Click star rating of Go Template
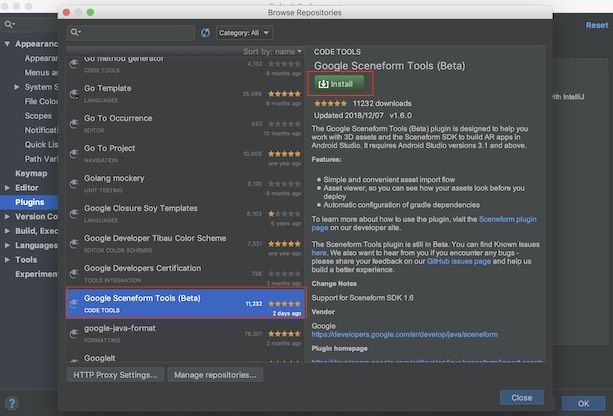Image resolution: width=613 pixels, height=416 pixels. pos(284,94)
